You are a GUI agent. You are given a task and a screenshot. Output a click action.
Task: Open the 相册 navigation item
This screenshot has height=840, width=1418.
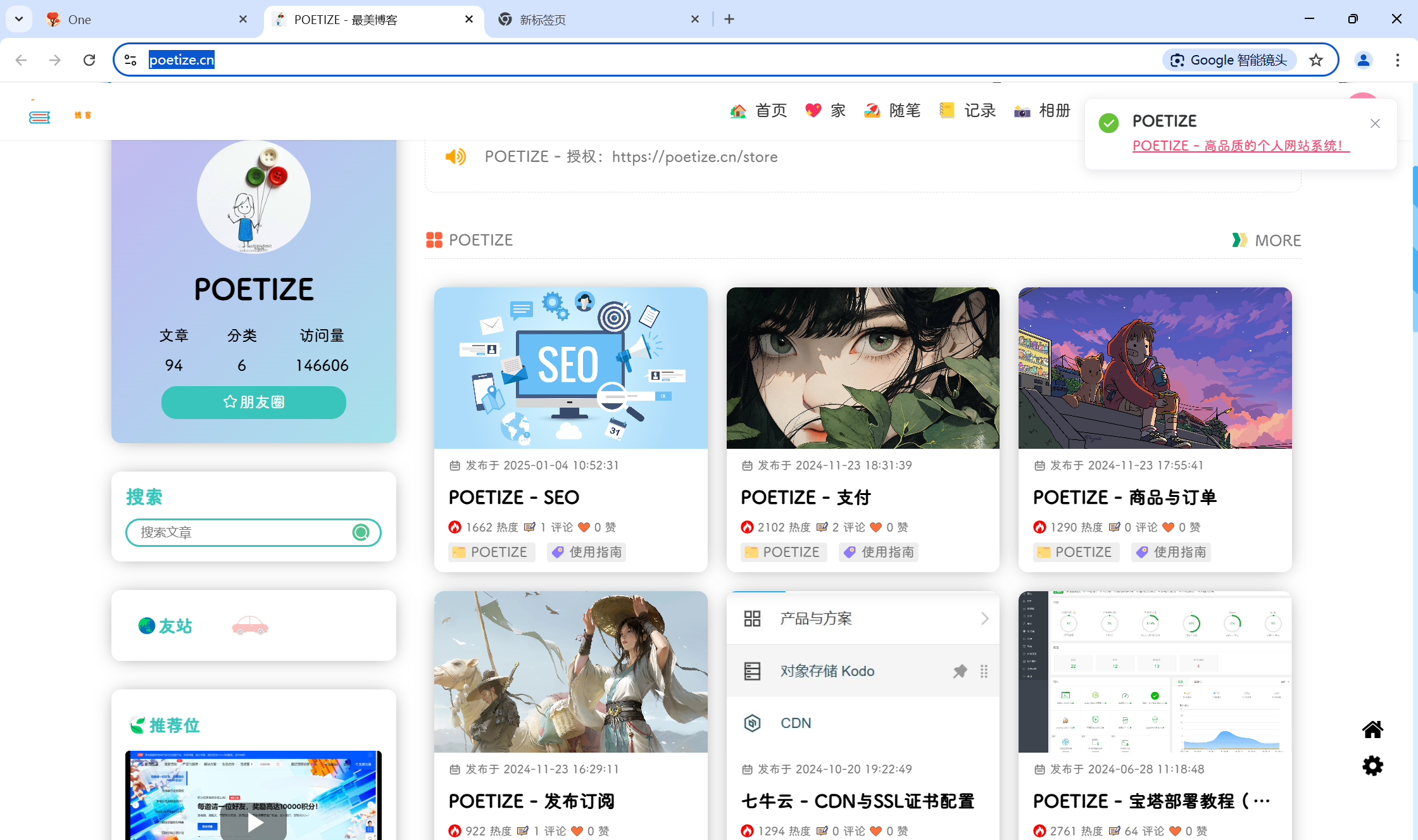1042,111
